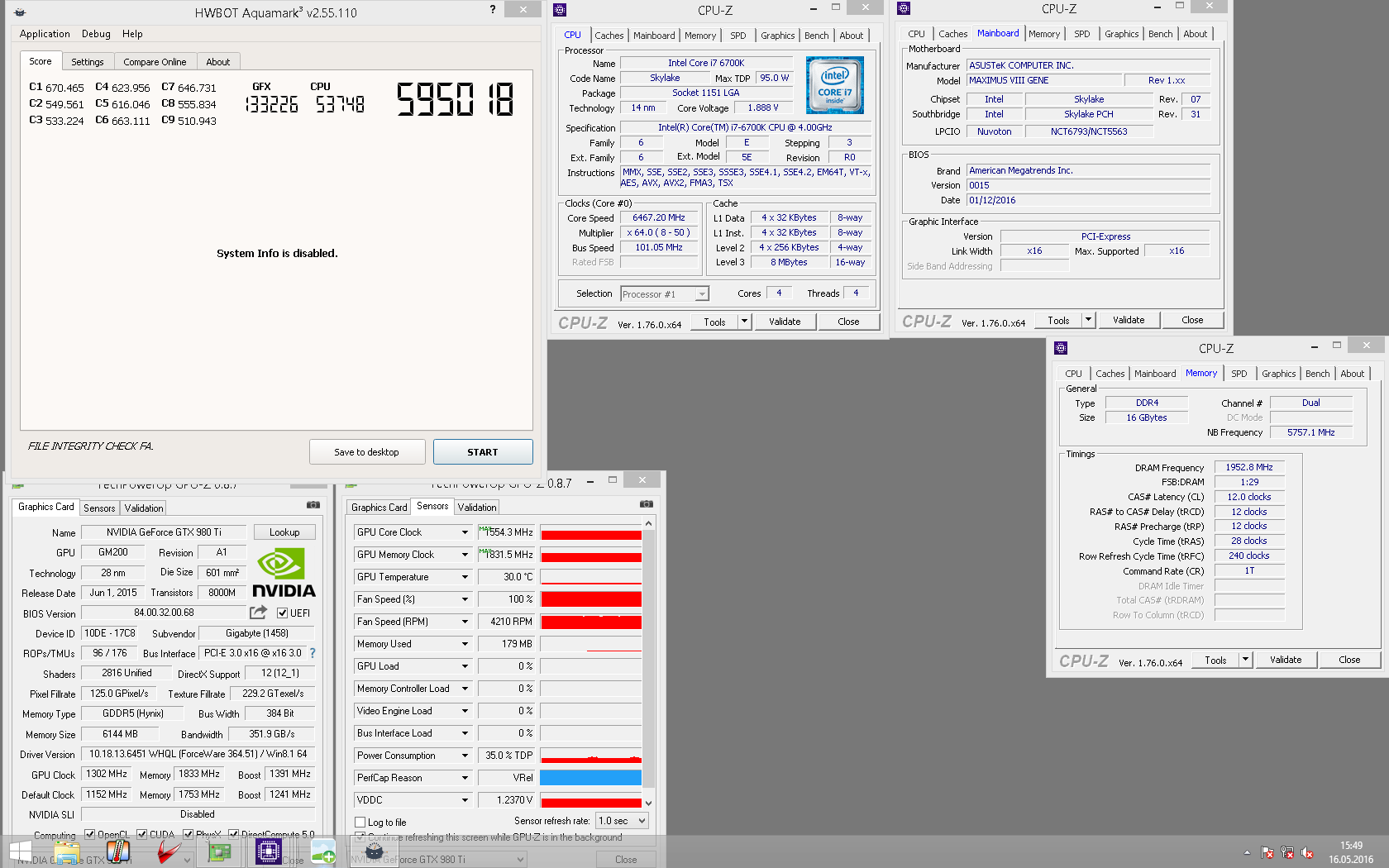This screenshot has width=1389, height=868.
Task: Click the Action Center flag tray icon
Action: click(x=1267, y=852)
